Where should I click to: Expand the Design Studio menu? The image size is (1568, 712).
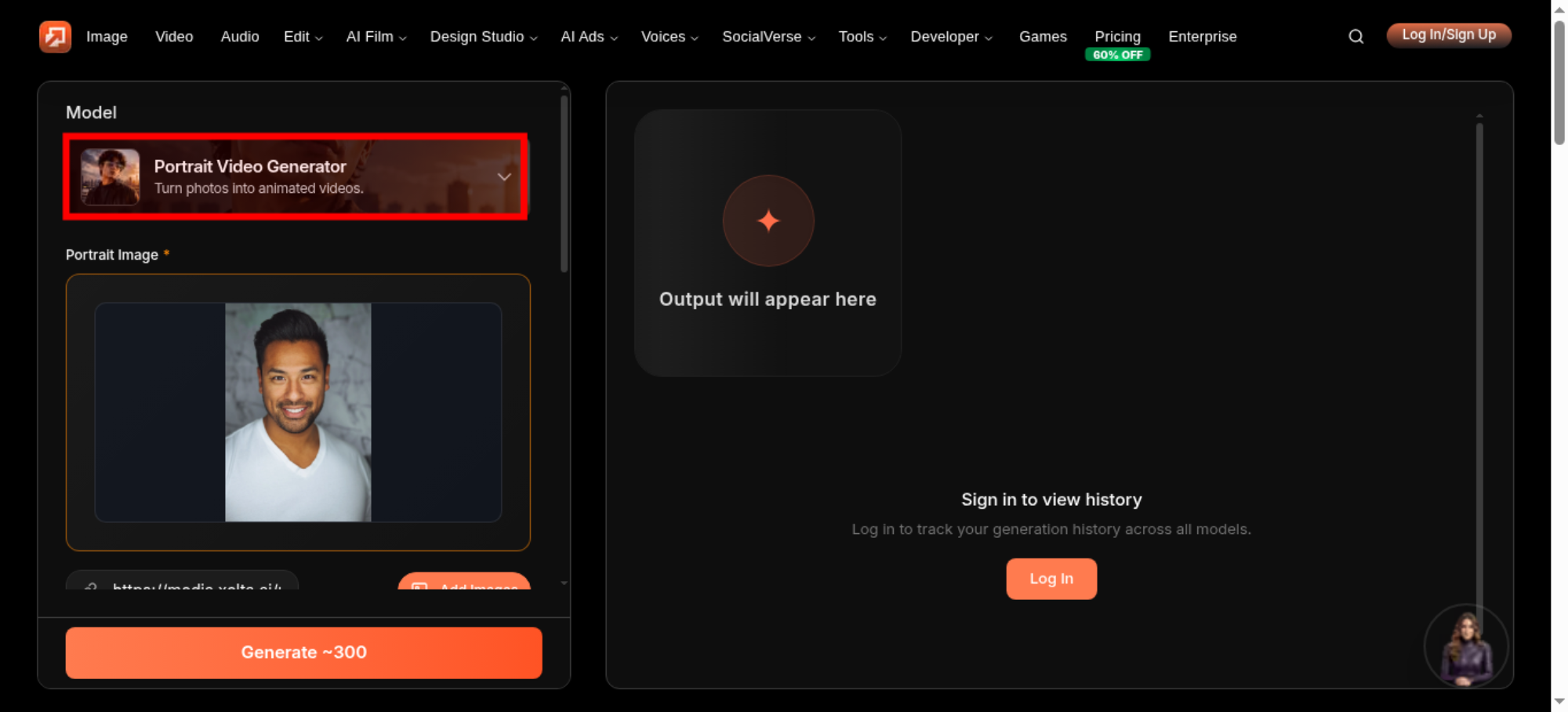tap(483, 36)
